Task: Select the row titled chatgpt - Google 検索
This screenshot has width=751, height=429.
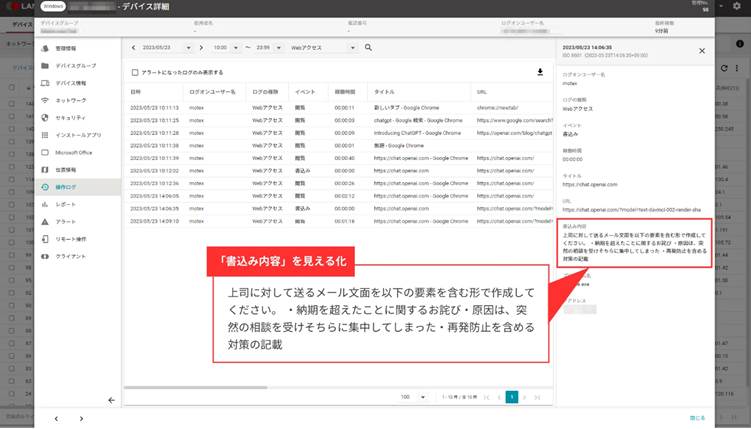Action: coord(338,120)
